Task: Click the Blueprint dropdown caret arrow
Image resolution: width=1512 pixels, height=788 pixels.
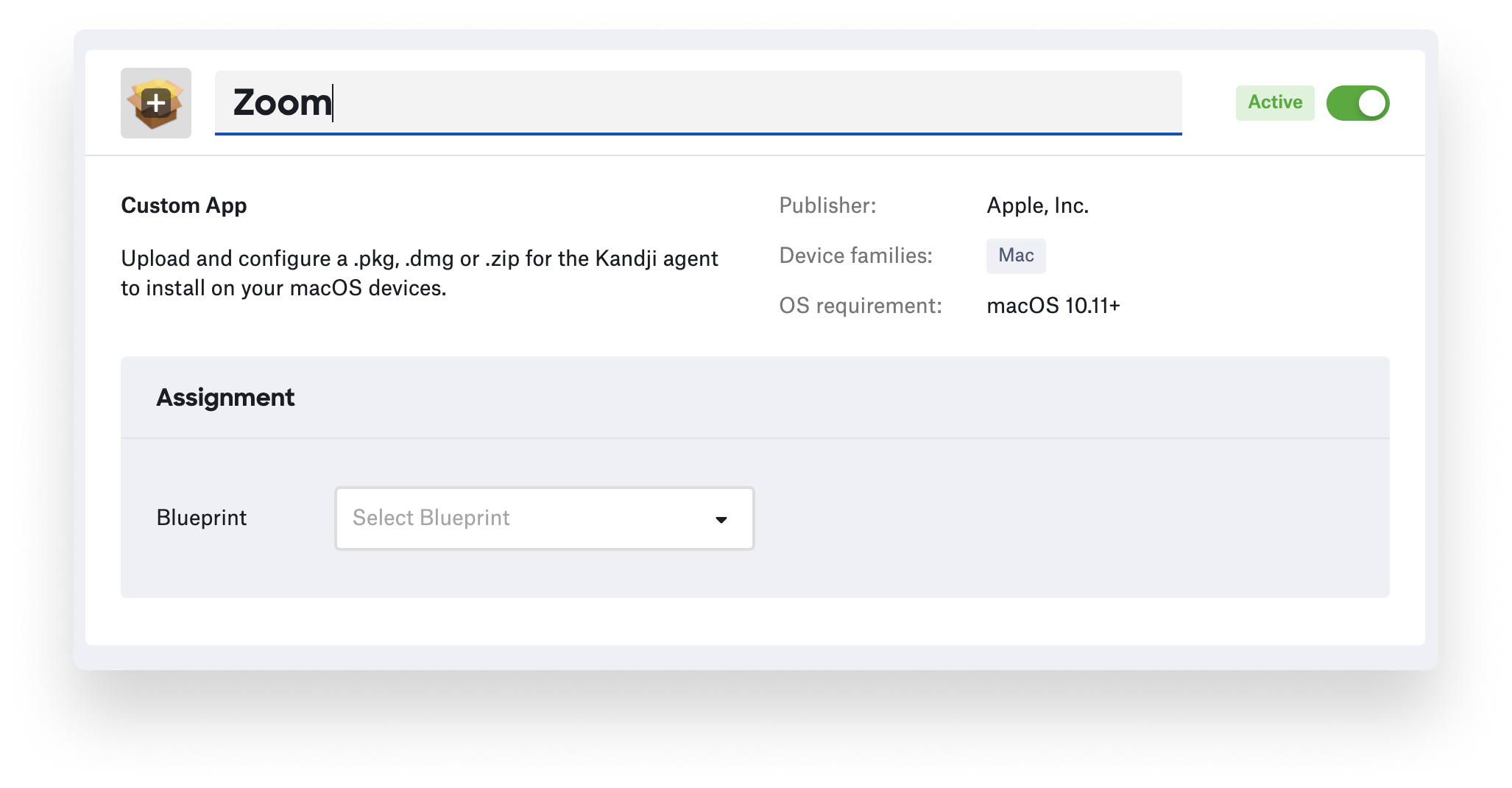Action: (721, 520)
